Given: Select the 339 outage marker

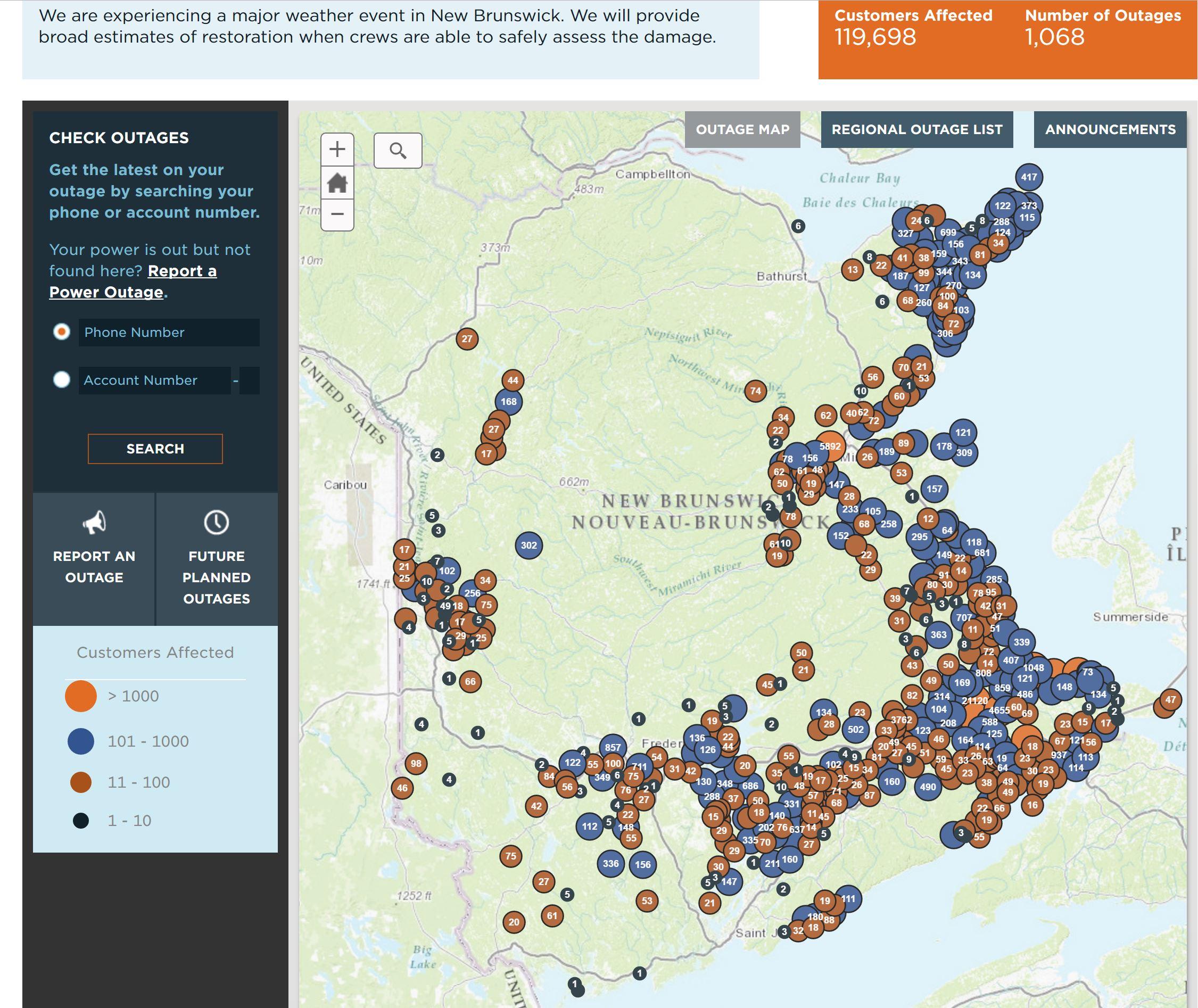Looking at the screenshot, I should pyautogui.click(x=1021, y=642).
